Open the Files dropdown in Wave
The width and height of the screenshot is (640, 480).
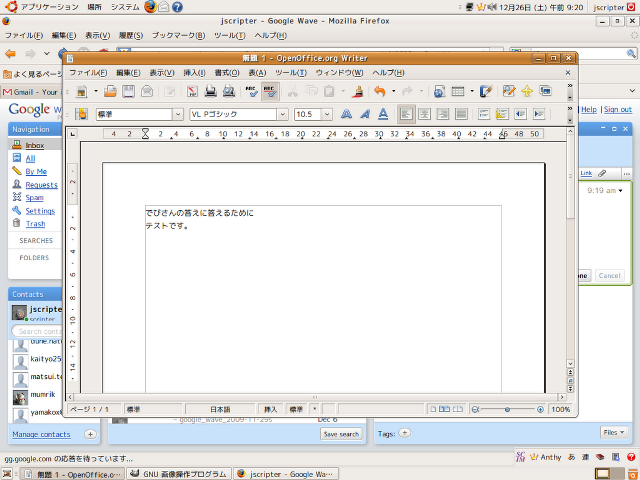613,432
